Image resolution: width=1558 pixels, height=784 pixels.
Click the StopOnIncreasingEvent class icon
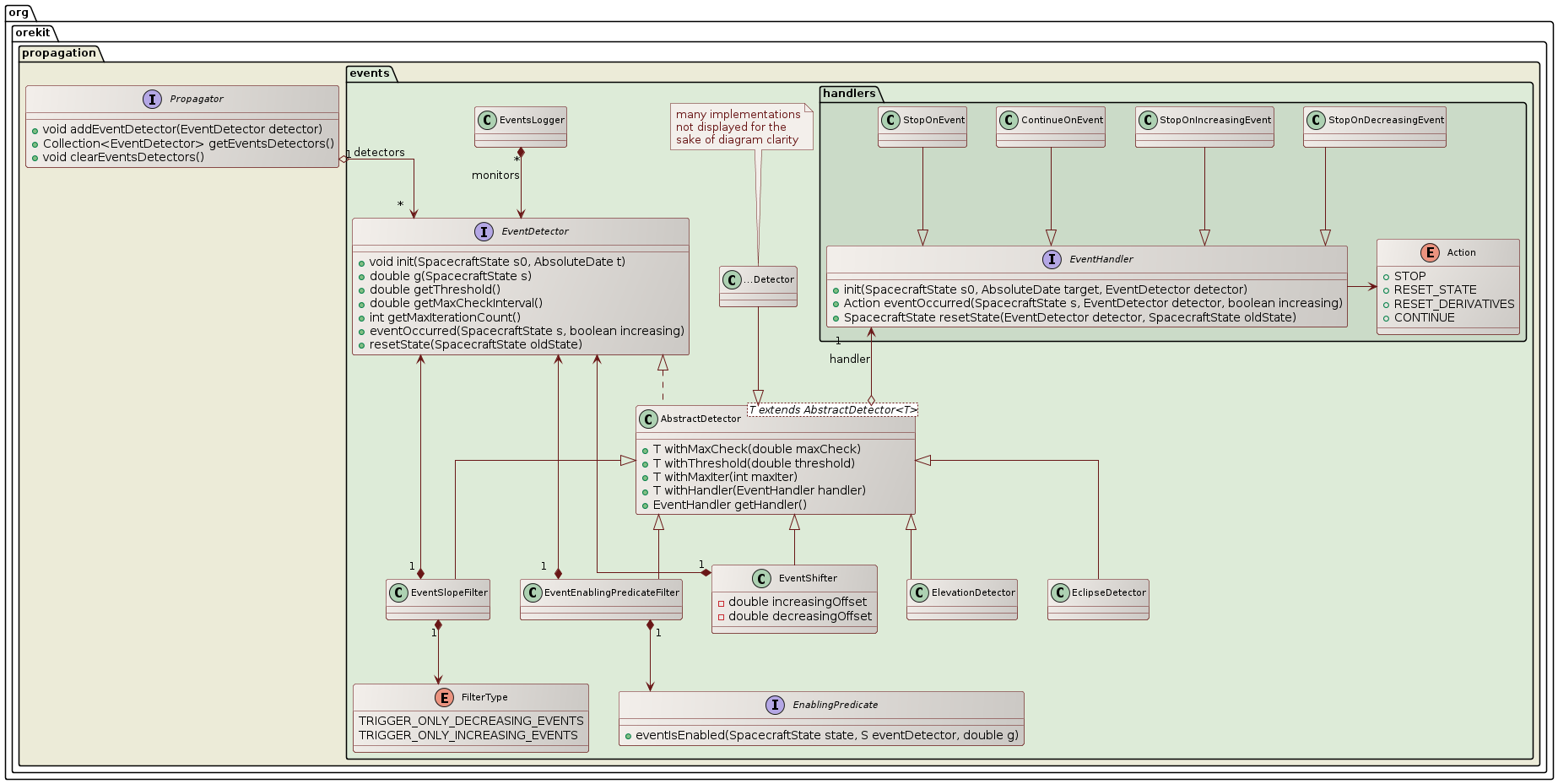[1148, 120]
